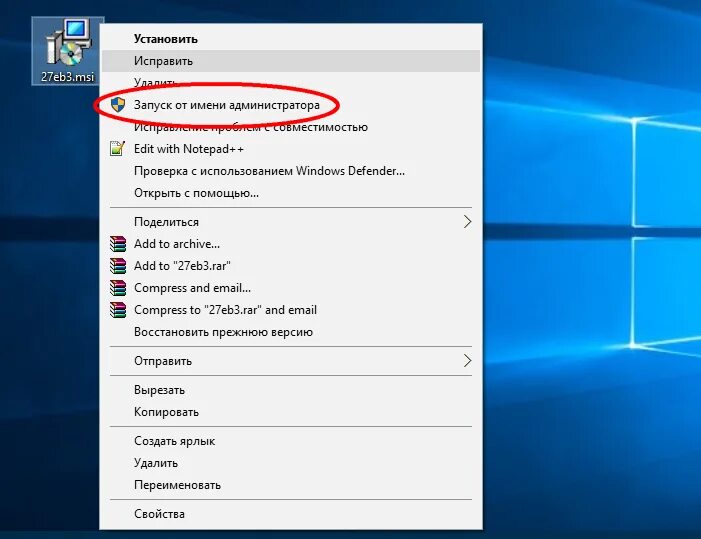Viewport: 701px width, 539px height.
Task: Run Проверка с использованием Windows Defender
Action: tap(291, 171)
